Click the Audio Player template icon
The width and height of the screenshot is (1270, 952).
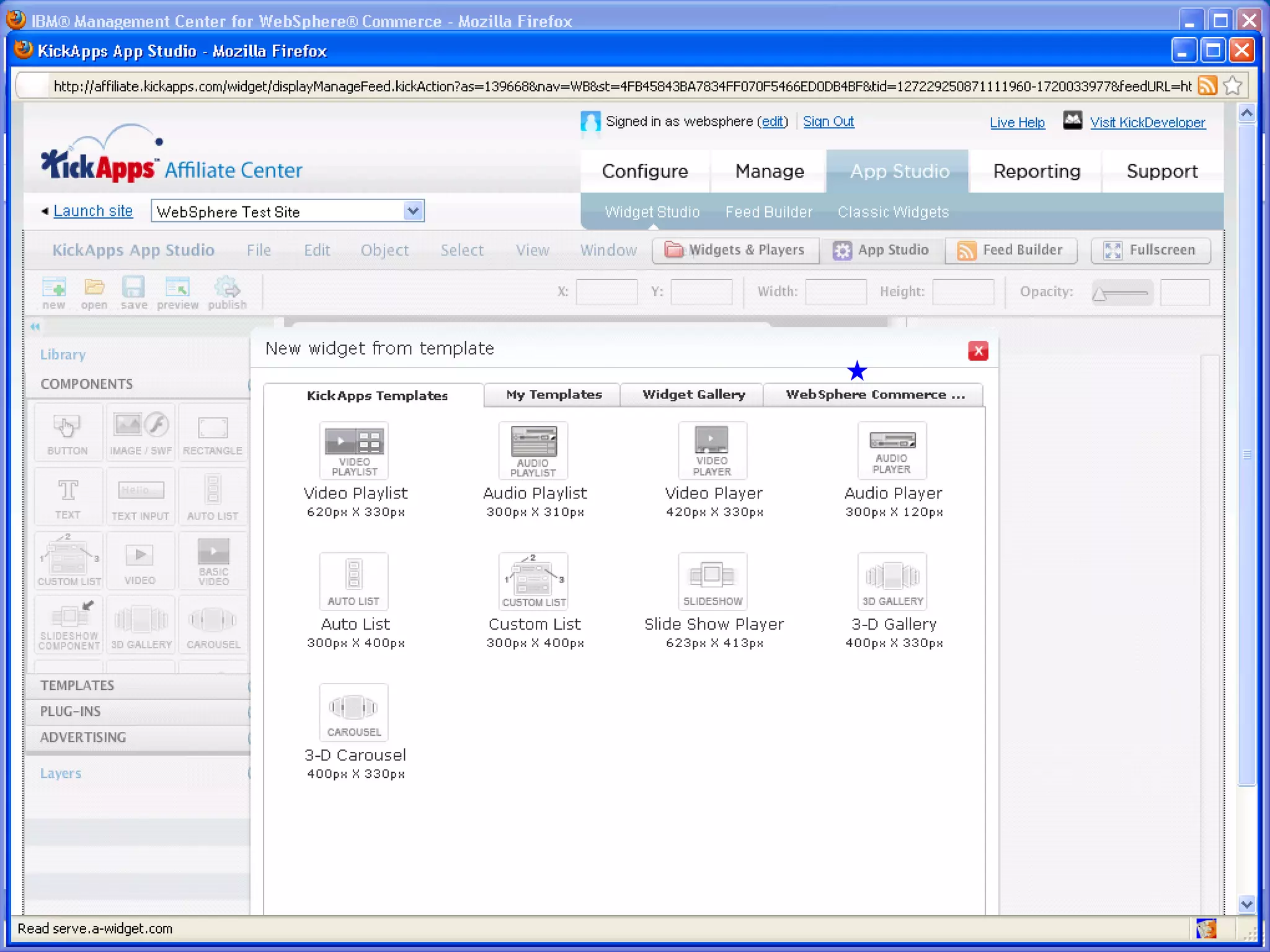[x=892, y=450]
